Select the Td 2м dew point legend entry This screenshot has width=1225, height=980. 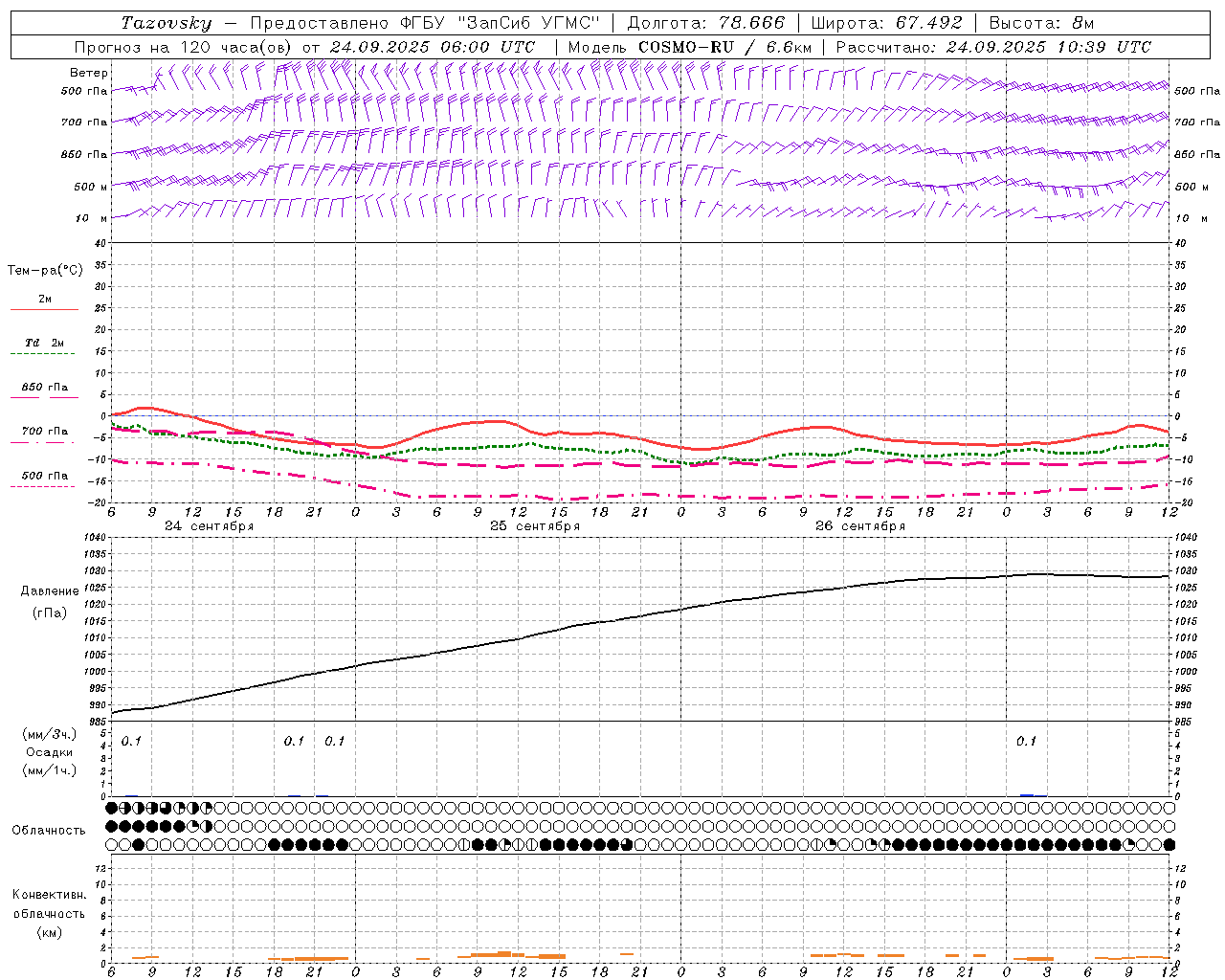coord(44,343)
